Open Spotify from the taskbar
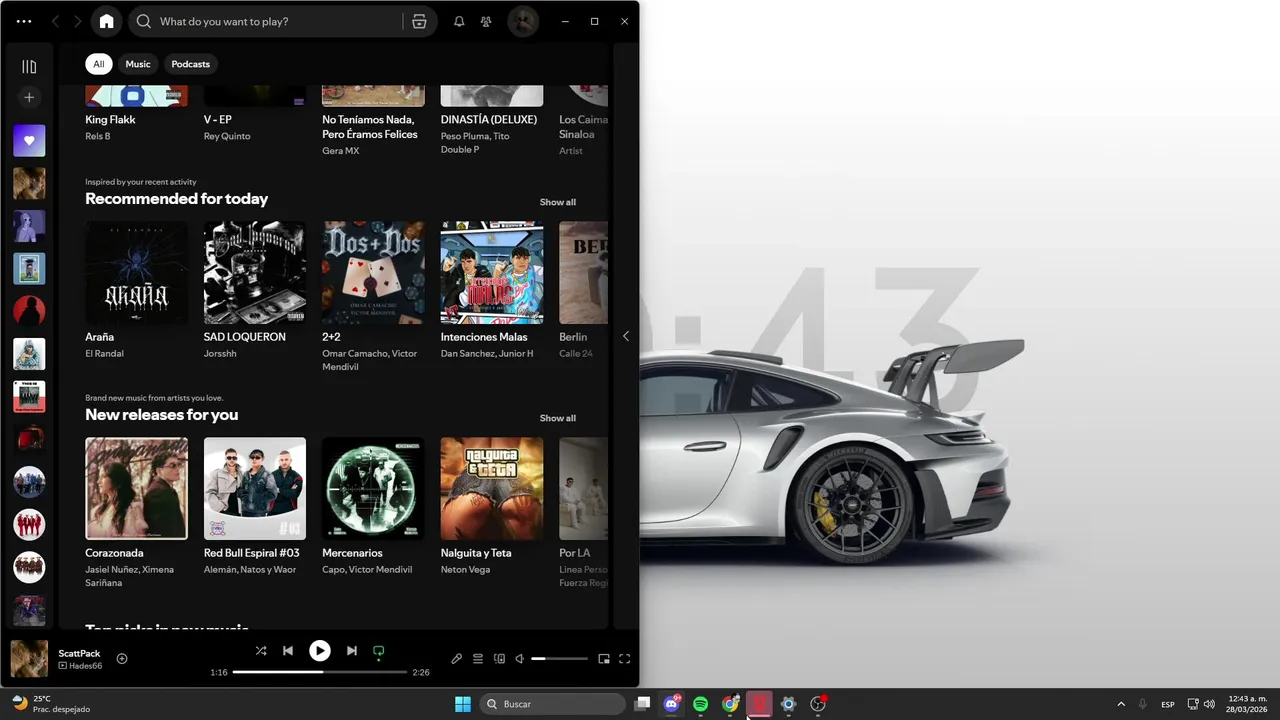Screen dimensions: 1280x720 click(701, 704)
